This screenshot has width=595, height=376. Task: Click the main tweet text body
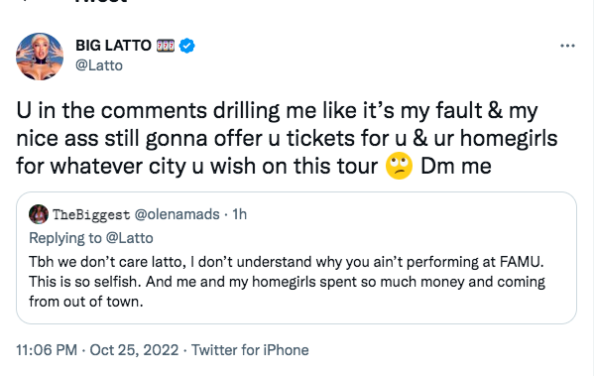point(287,138)
